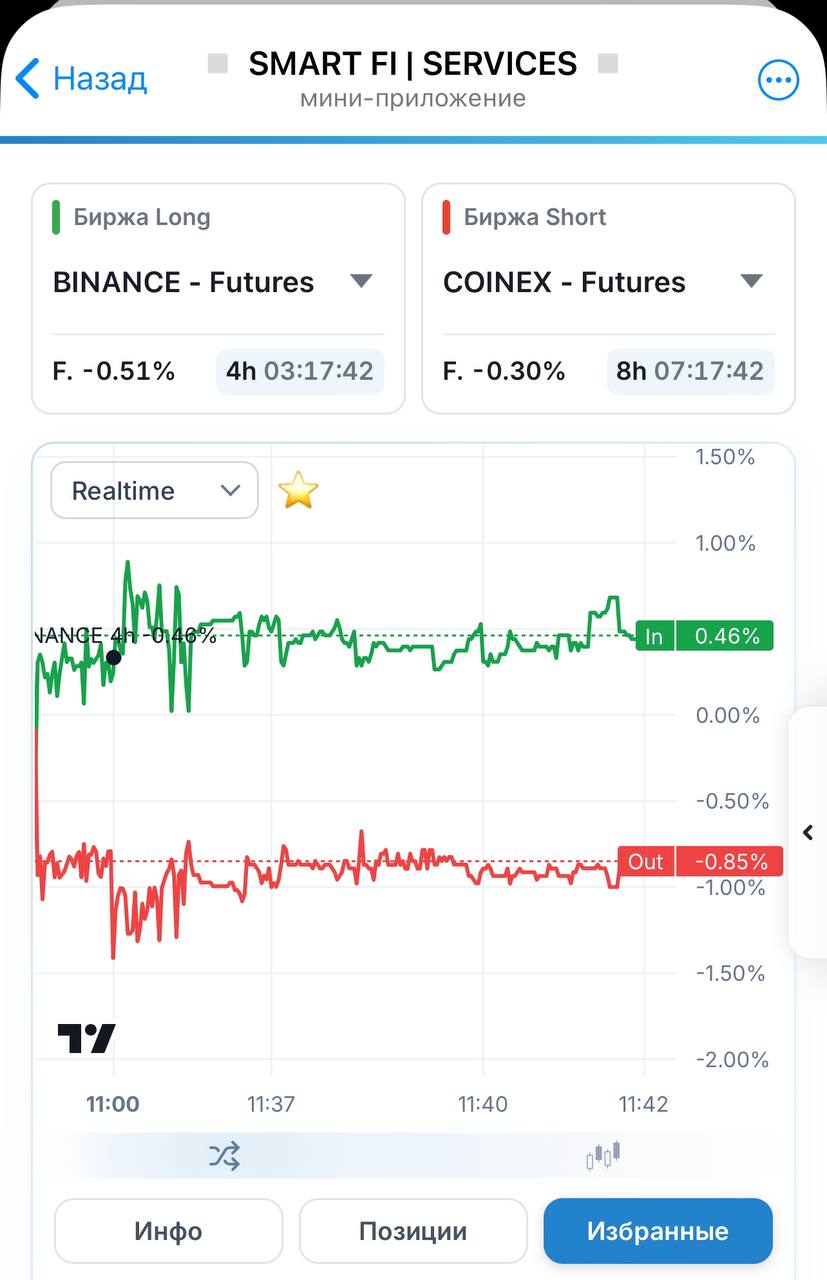The height and width of the screenshot is (1280, 827).
Task: Expand the Realtime timeframe dropdown
Action: (x=154, y=490)
